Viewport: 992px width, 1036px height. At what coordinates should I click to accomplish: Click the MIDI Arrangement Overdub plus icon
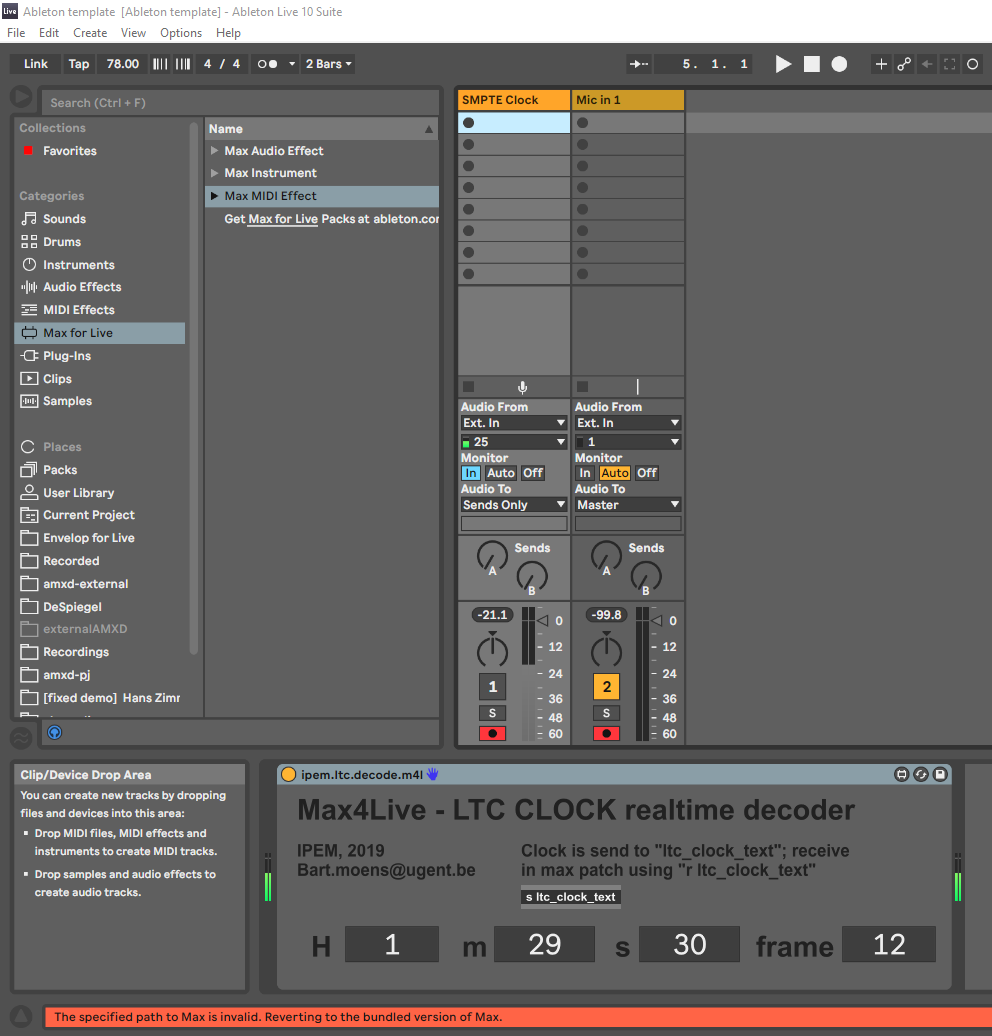[x=881, y=64]
